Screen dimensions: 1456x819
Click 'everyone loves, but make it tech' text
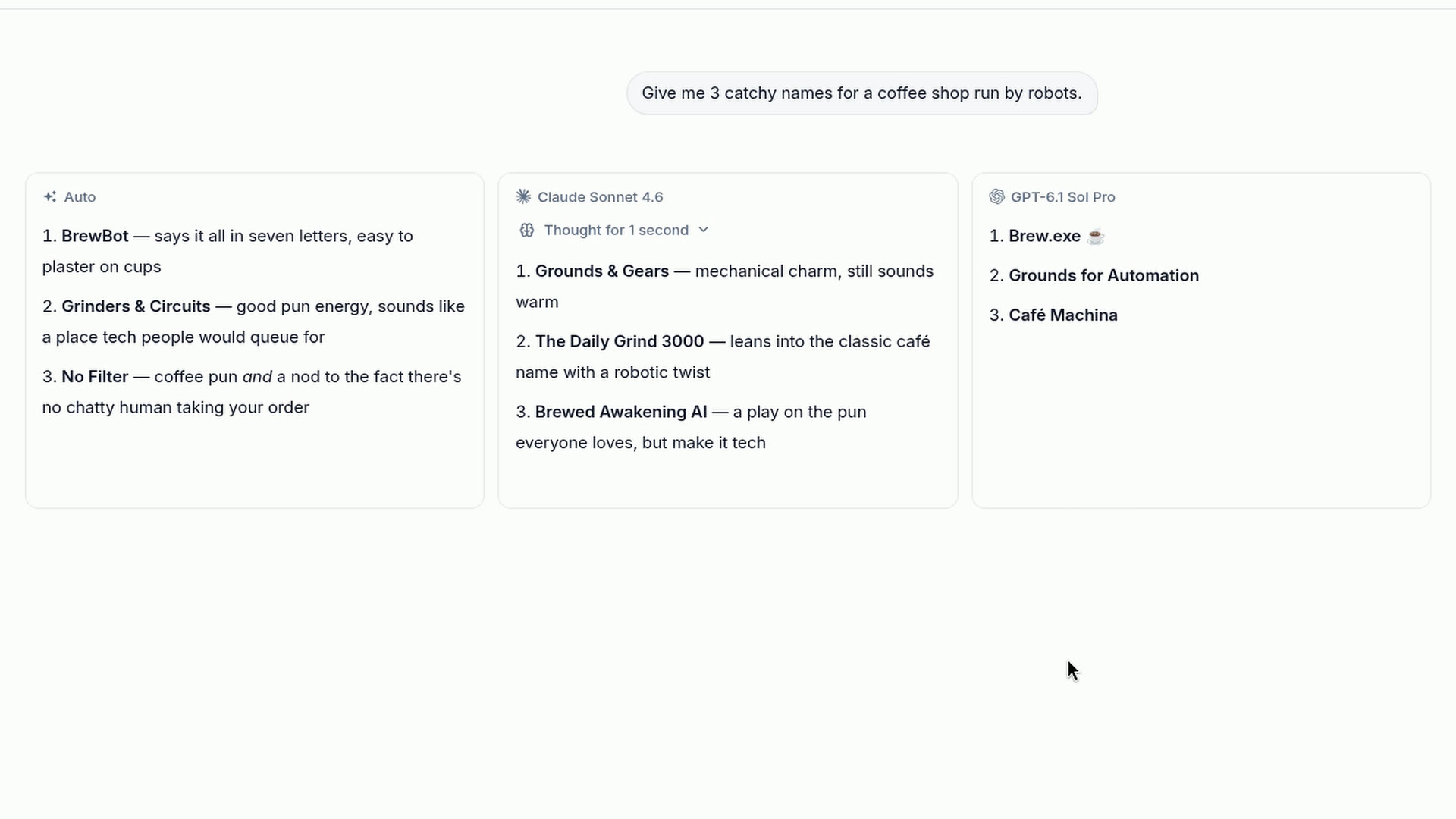pyautogui.click(x=641, y=443)
